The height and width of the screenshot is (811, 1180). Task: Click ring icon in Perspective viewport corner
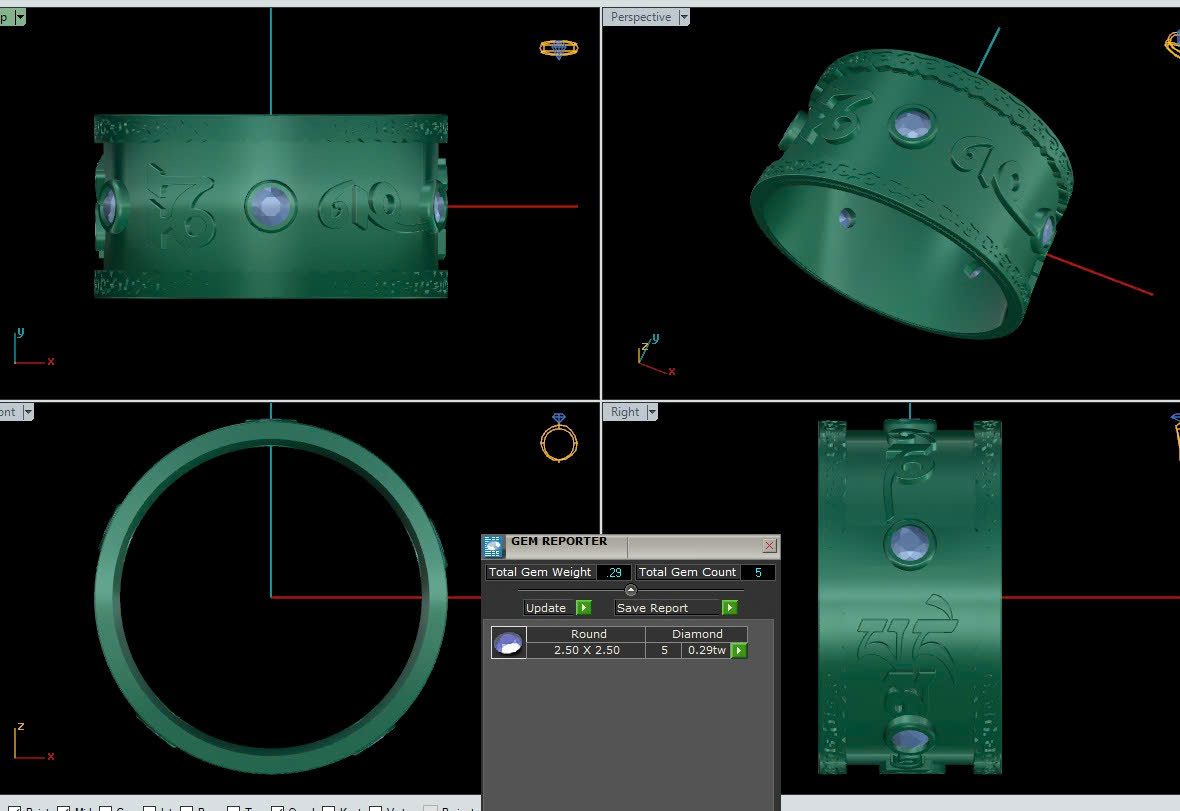click(x=1172, y=43)
